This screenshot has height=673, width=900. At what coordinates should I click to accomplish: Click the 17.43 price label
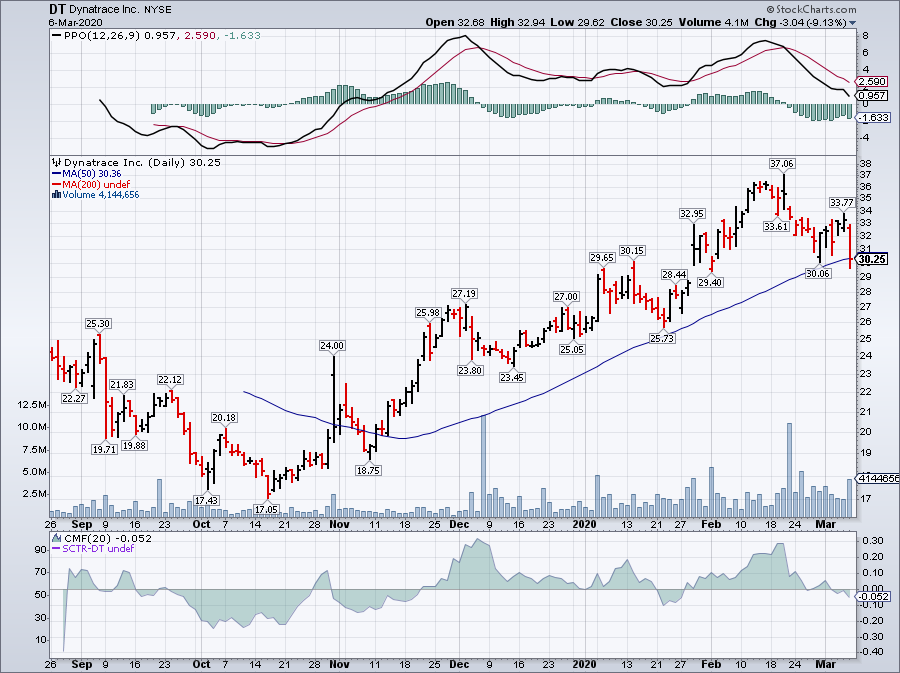207,500
